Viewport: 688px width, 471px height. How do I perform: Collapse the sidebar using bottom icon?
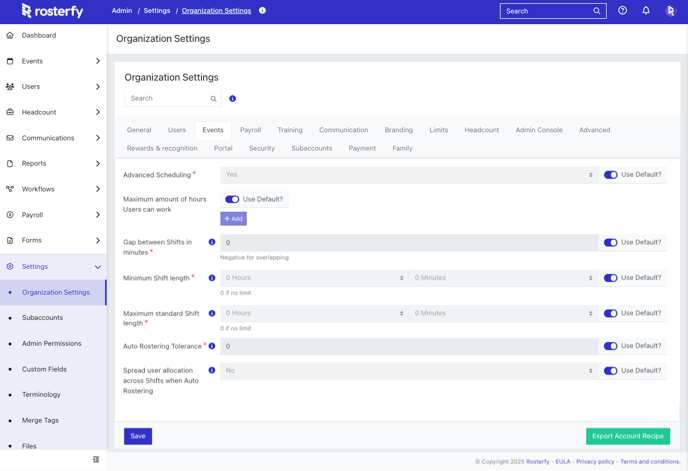(96, 459)
